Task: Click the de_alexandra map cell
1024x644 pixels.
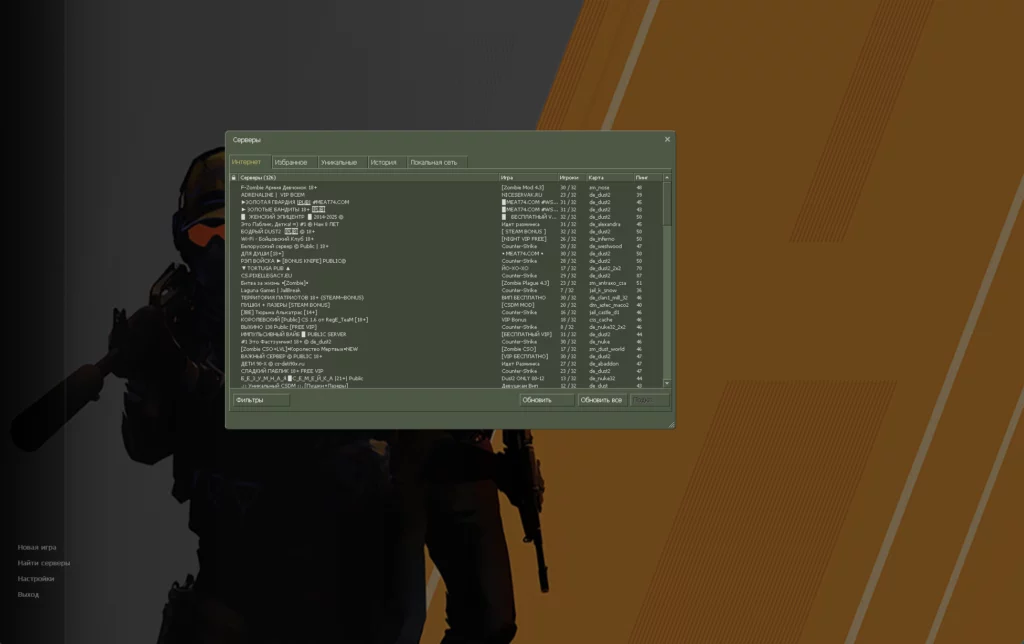Action: 605,224
